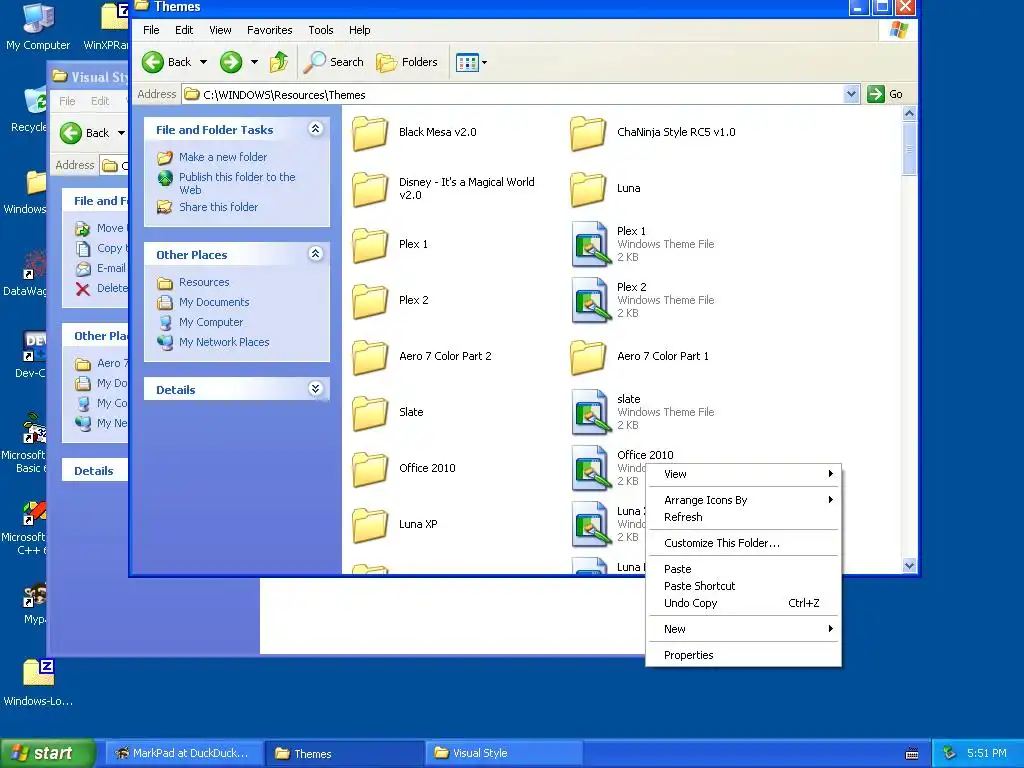
Task: Open Forward history dropdown arrow
Action: pos(254,62)
